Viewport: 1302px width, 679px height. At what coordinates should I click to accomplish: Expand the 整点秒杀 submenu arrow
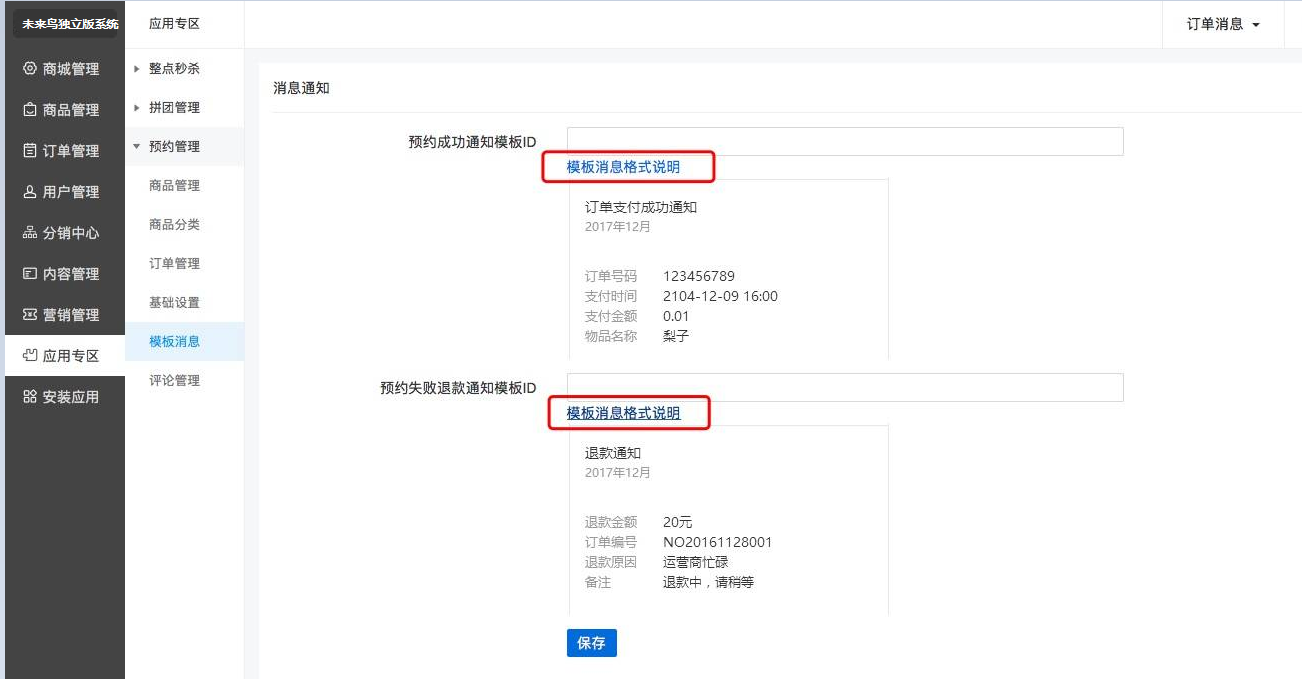click(x=137, y=69)
